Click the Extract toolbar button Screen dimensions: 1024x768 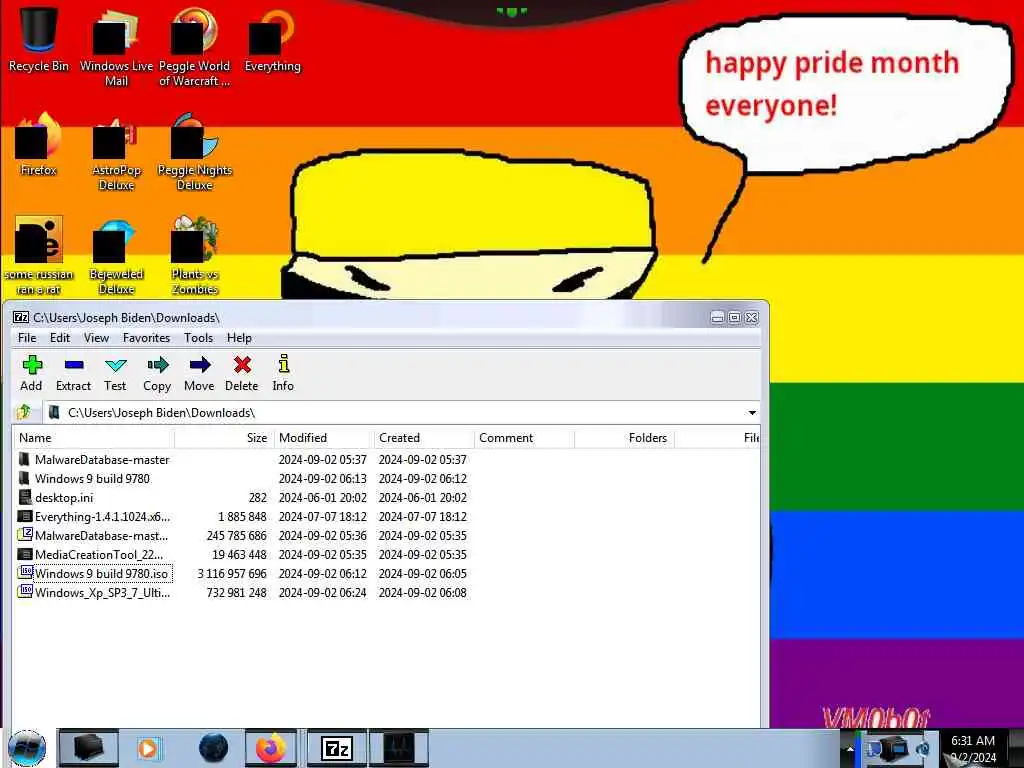(73, 373)
